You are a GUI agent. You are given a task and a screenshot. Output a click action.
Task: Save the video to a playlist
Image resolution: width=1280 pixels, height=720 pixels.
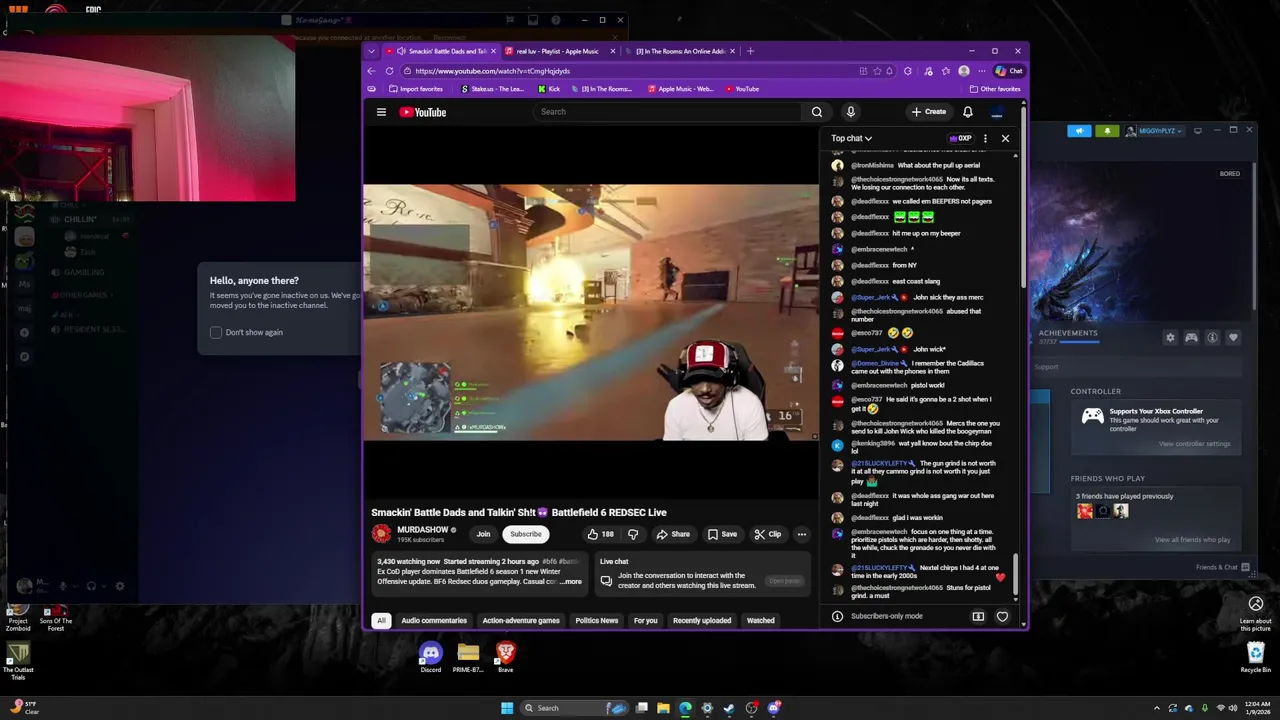point(722,534)
